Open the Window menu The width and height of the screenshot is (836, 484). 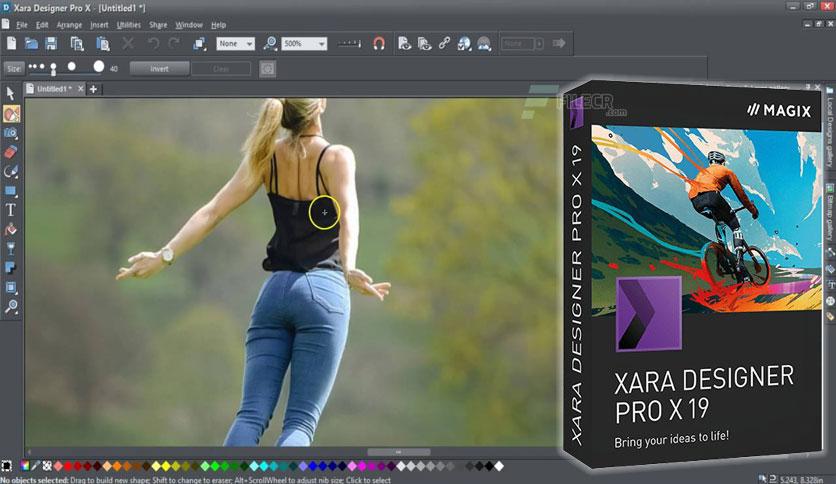click(189, 25)
